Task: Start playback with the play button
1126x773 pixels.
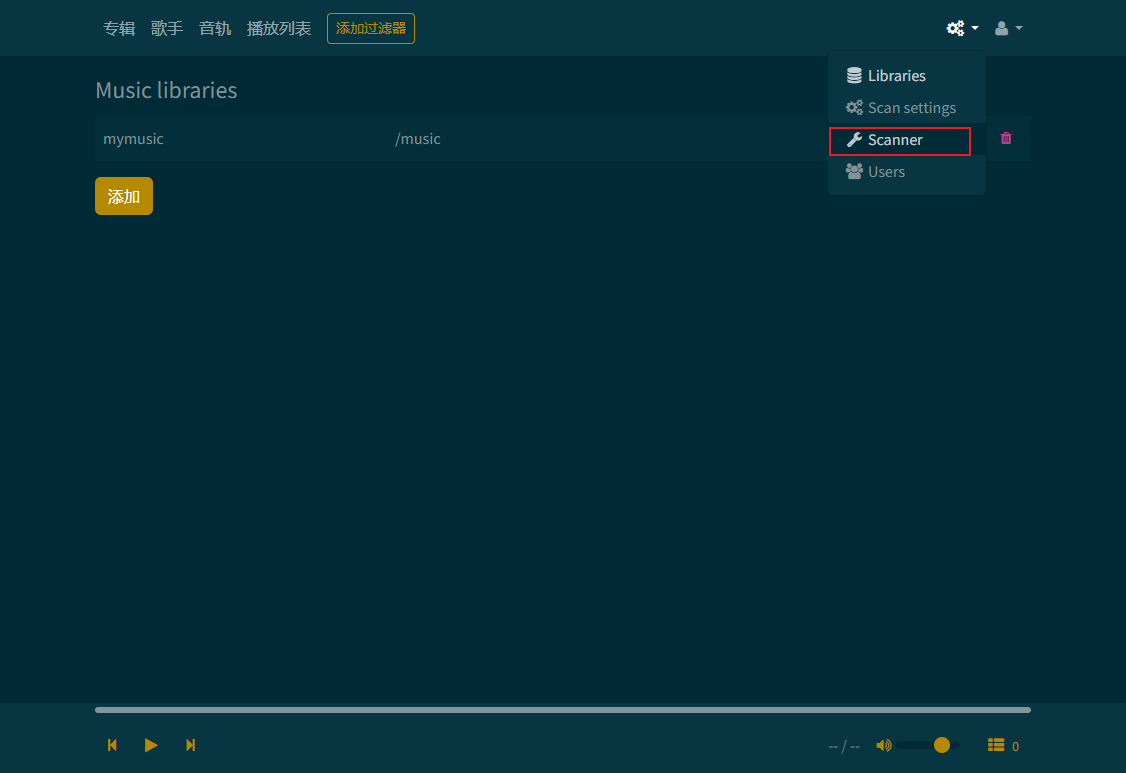Action: pos(151,745)
